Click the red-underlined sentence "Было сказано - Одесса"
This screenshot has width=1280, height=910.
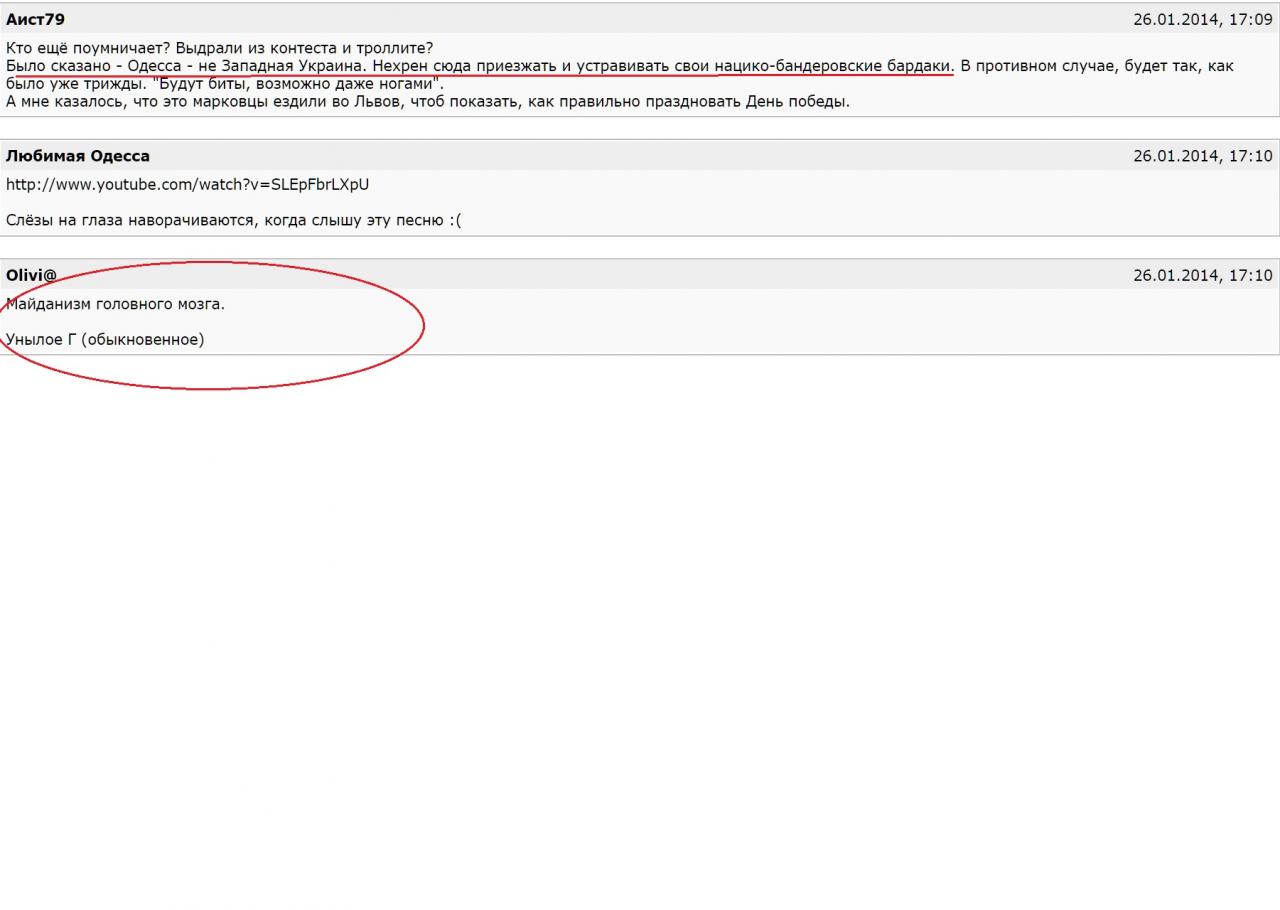[x=185, y=66]
